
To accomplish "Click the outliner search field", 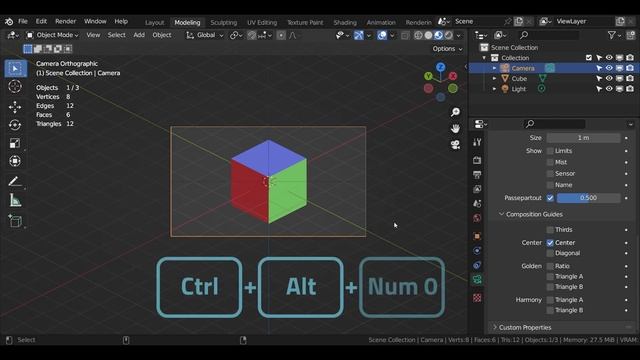I will click(549, 36).
